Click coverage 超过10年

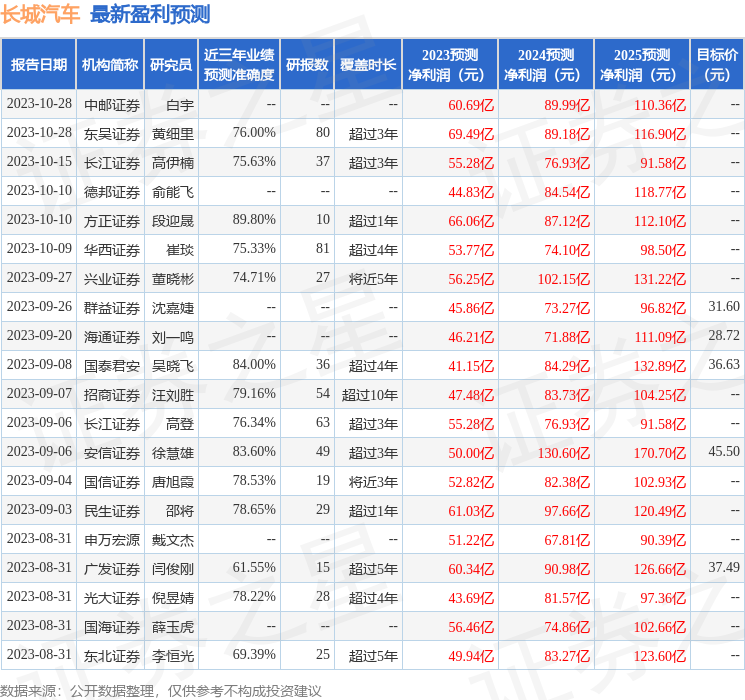coord(370,395)
